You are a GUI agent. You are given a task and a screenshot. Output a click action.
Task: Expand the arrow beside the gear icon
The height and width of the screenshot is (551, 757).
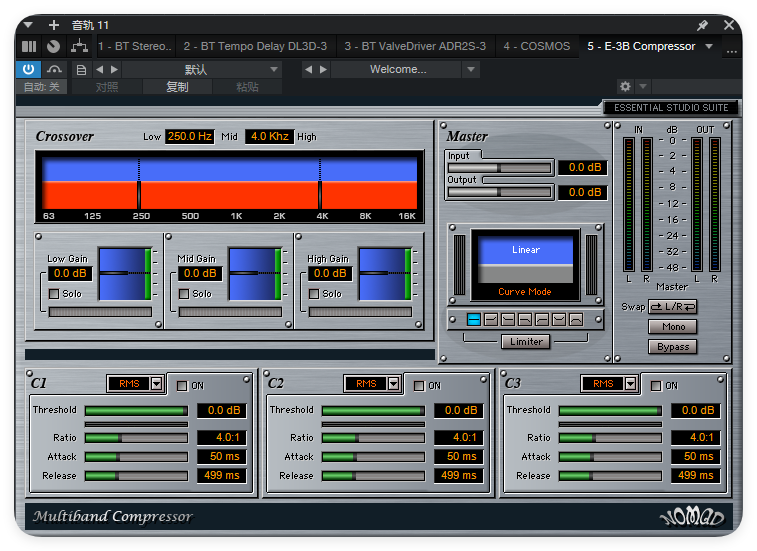(x=643, y=86)
